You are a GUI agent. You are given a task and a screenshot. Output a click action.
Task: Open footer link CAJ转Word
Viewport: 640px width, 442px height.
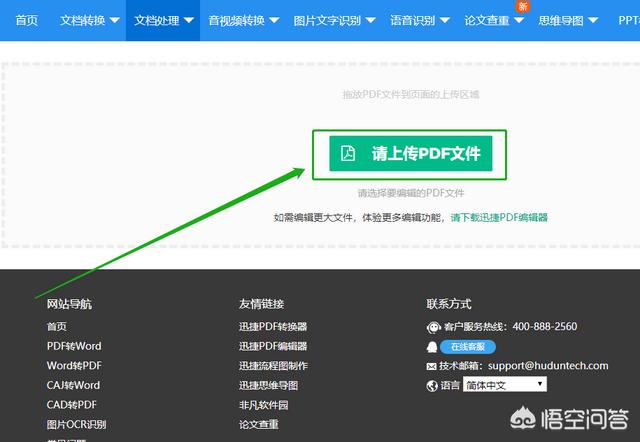[73, 385]
